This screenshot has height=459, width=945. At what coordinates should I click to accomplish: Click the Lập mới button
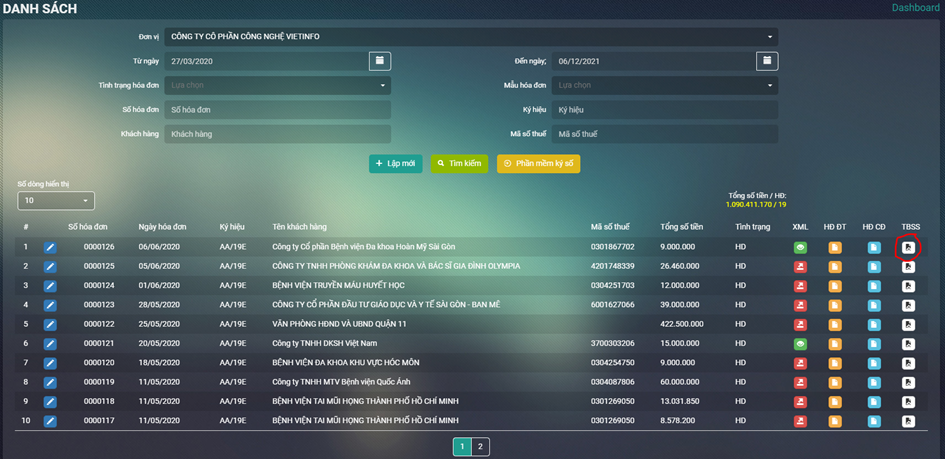tap(395, 163)
